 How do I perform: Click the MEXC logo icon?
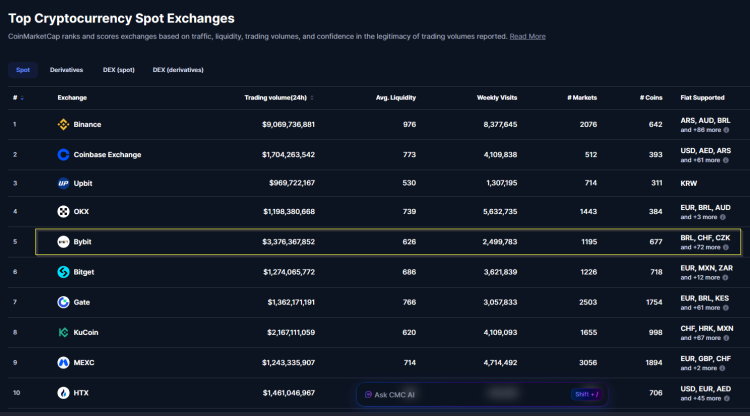[63, 362]
